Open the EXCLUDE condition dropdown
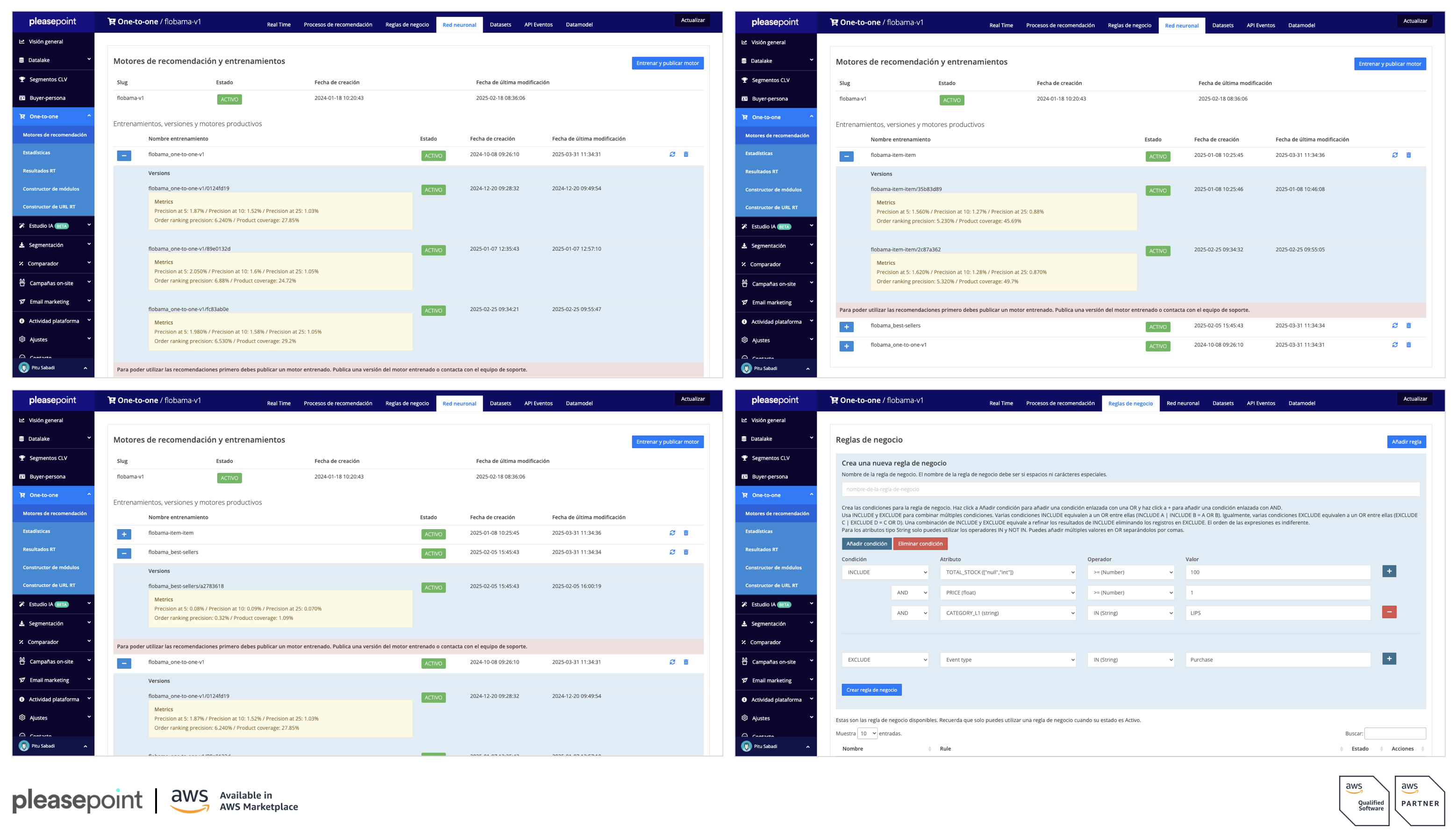Viewport: 1456px width, 835px height. tap(885, 659)
